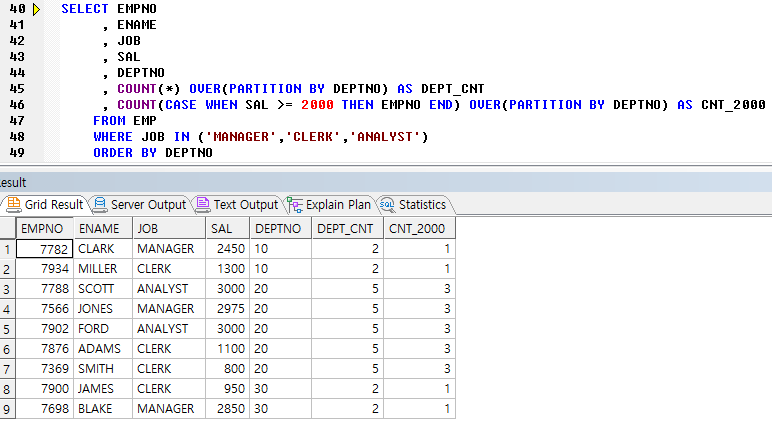Viewport: 772px width, 428px height.
Task: Click the SAL cell 2975
Action: [228, 309]
